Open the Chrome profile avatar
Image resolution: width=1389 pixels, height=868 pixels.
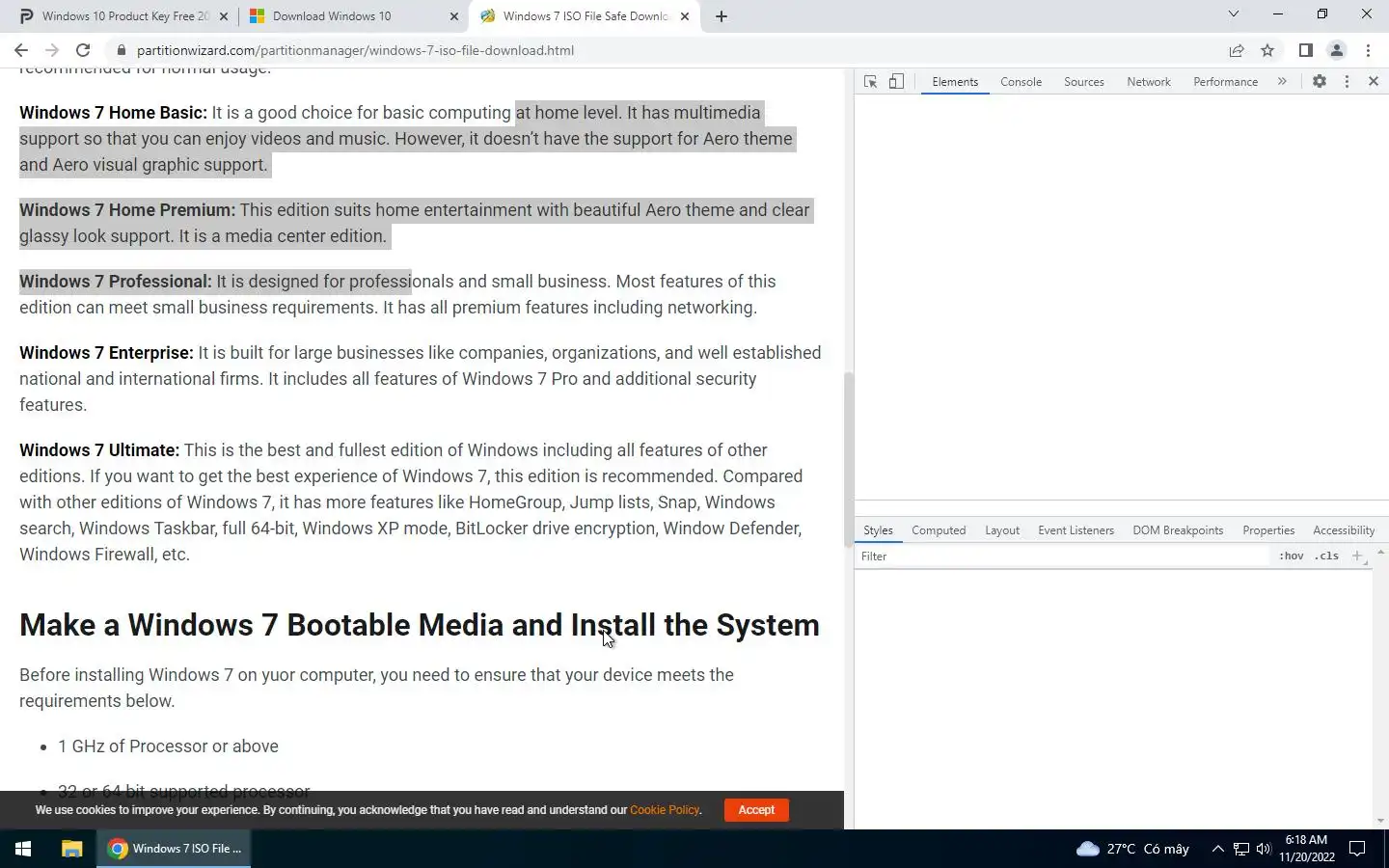1337,50
